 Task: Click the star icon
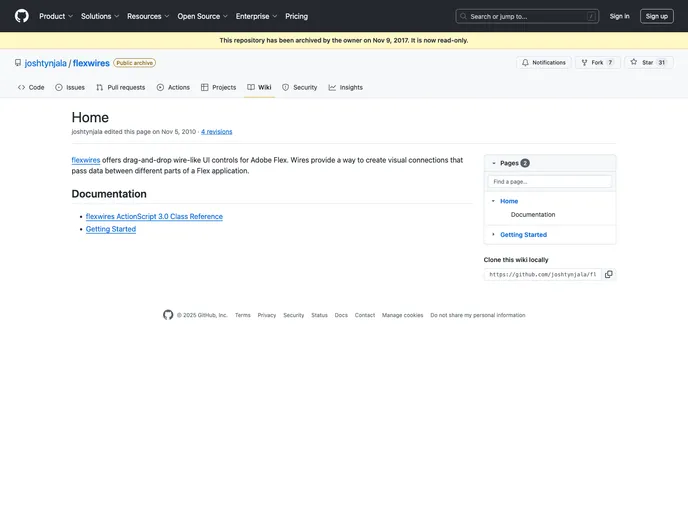point(634,62)
